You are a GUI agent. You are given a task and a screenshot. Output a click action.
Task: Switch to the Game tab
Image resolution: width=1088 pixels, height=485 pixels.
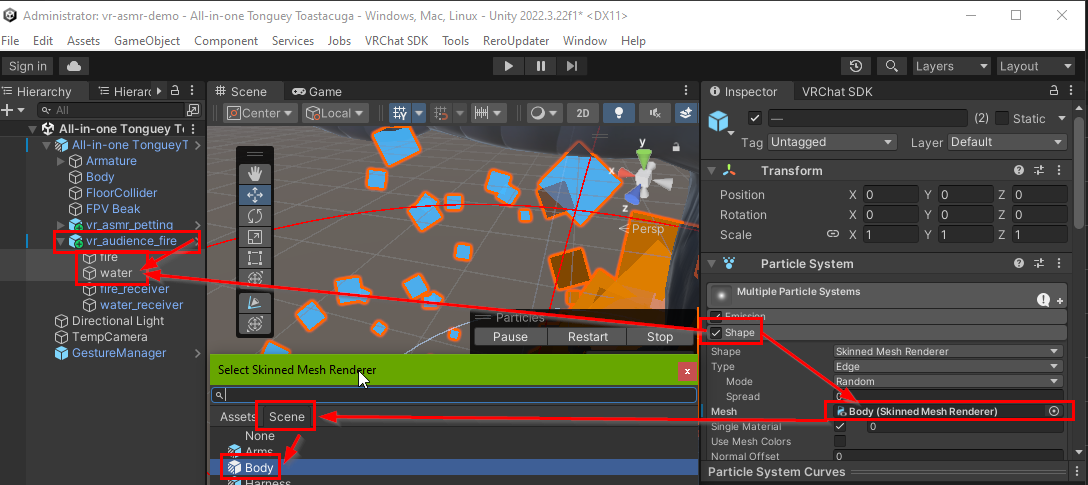tap(316, 92)
